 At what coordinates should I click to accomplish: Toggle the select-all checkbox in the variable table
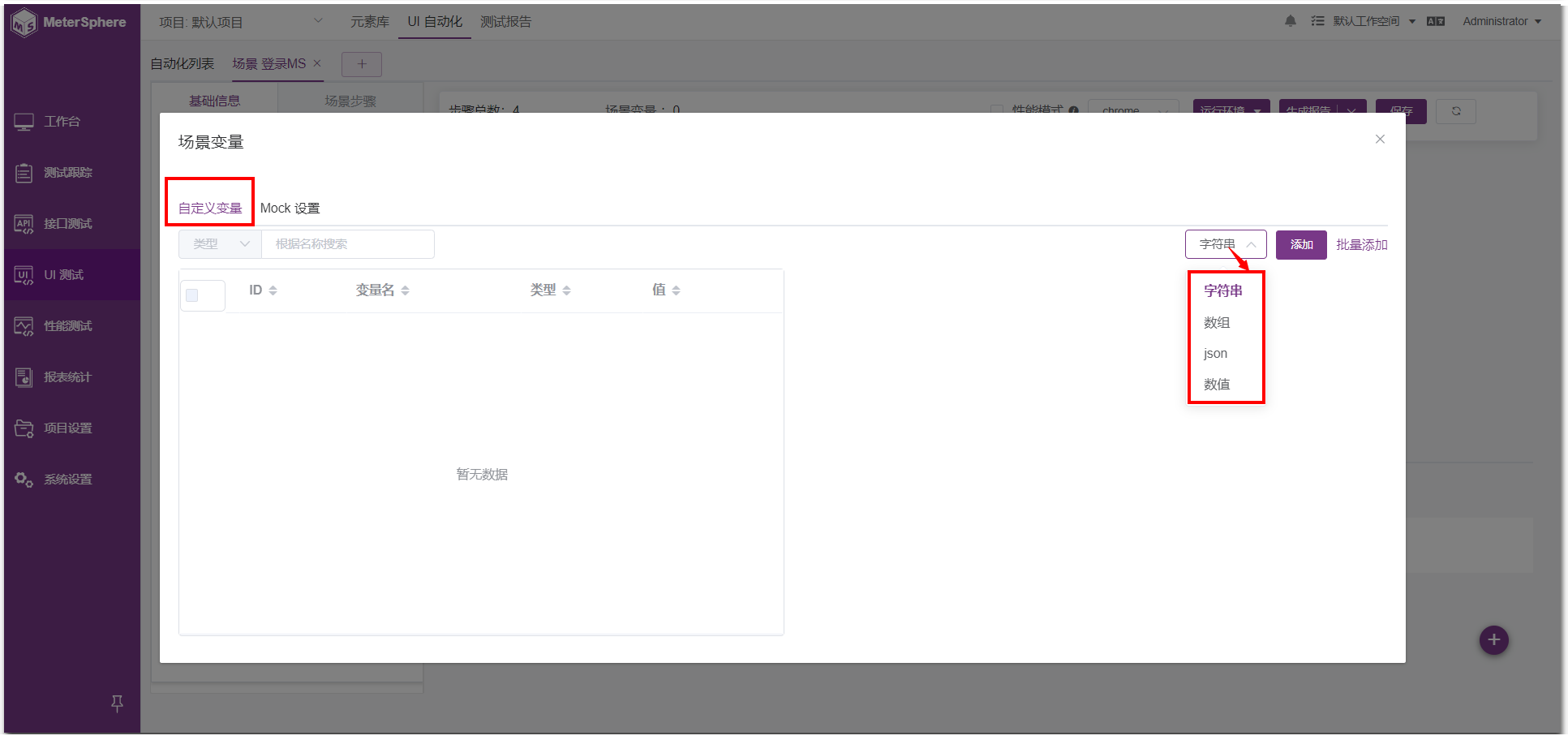tap(192, 295)
